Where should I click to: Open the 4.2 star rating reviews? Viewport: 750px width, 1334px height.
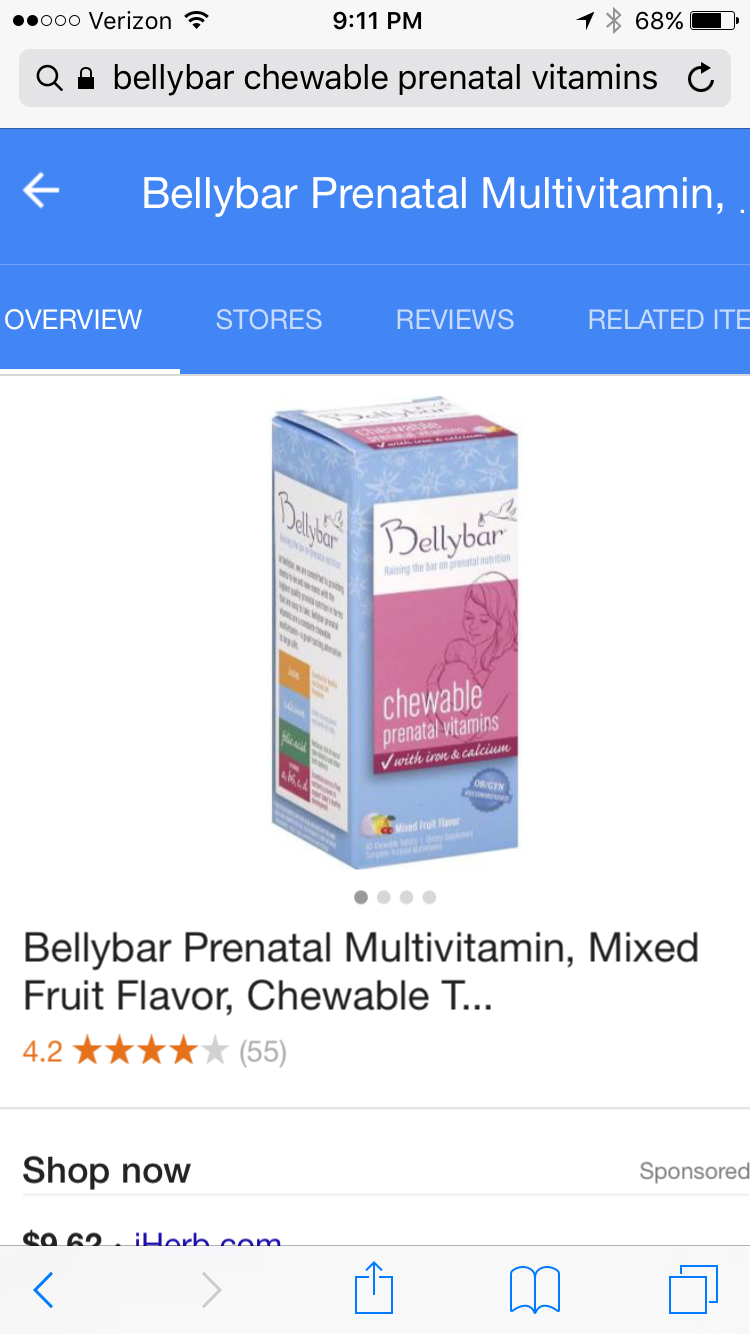(x=155, y=1052)
